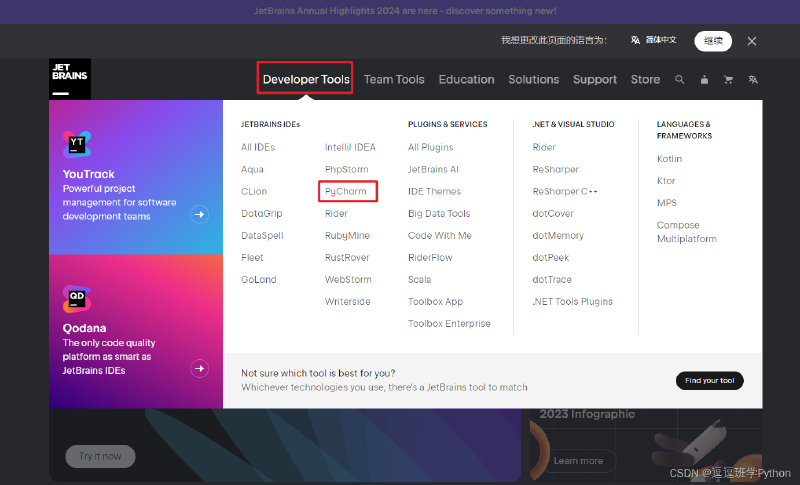Image resolution: width=800 pixels, height=485 pixels.
Task: Open the All Plugins link
Action: [430, 147]
